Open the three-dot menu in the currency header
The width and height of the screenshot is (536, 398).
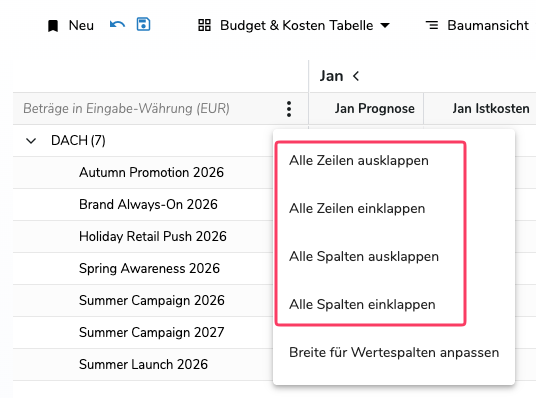coord(289,109)
